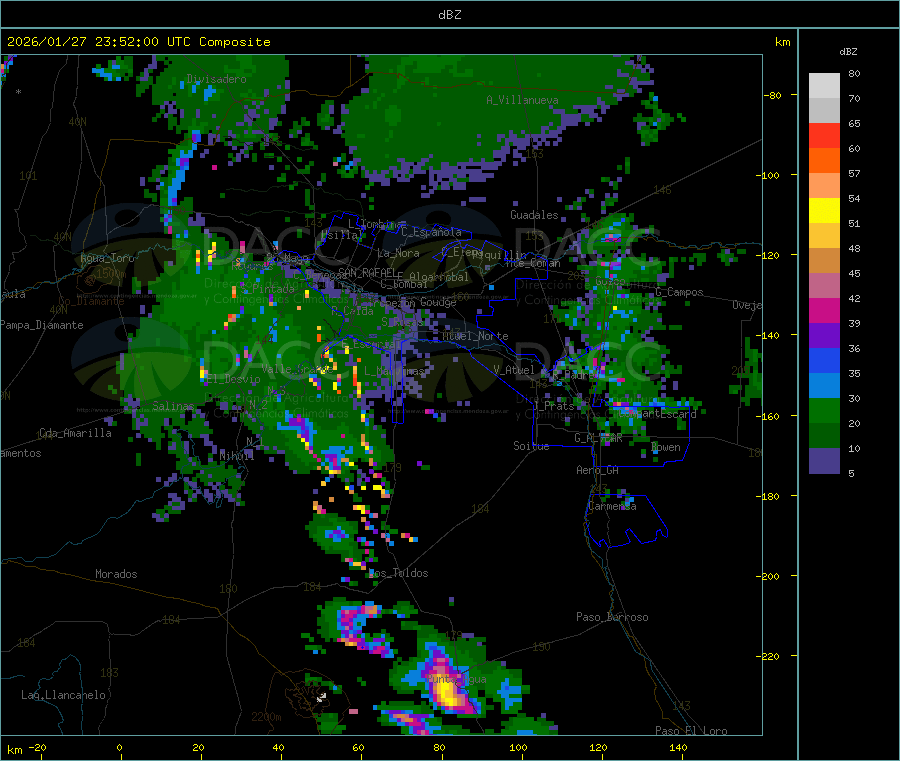
Task: Pick the light grey 70-80 dBZ legend swatch
Action: pyautogui.click(x=824, y=86)
